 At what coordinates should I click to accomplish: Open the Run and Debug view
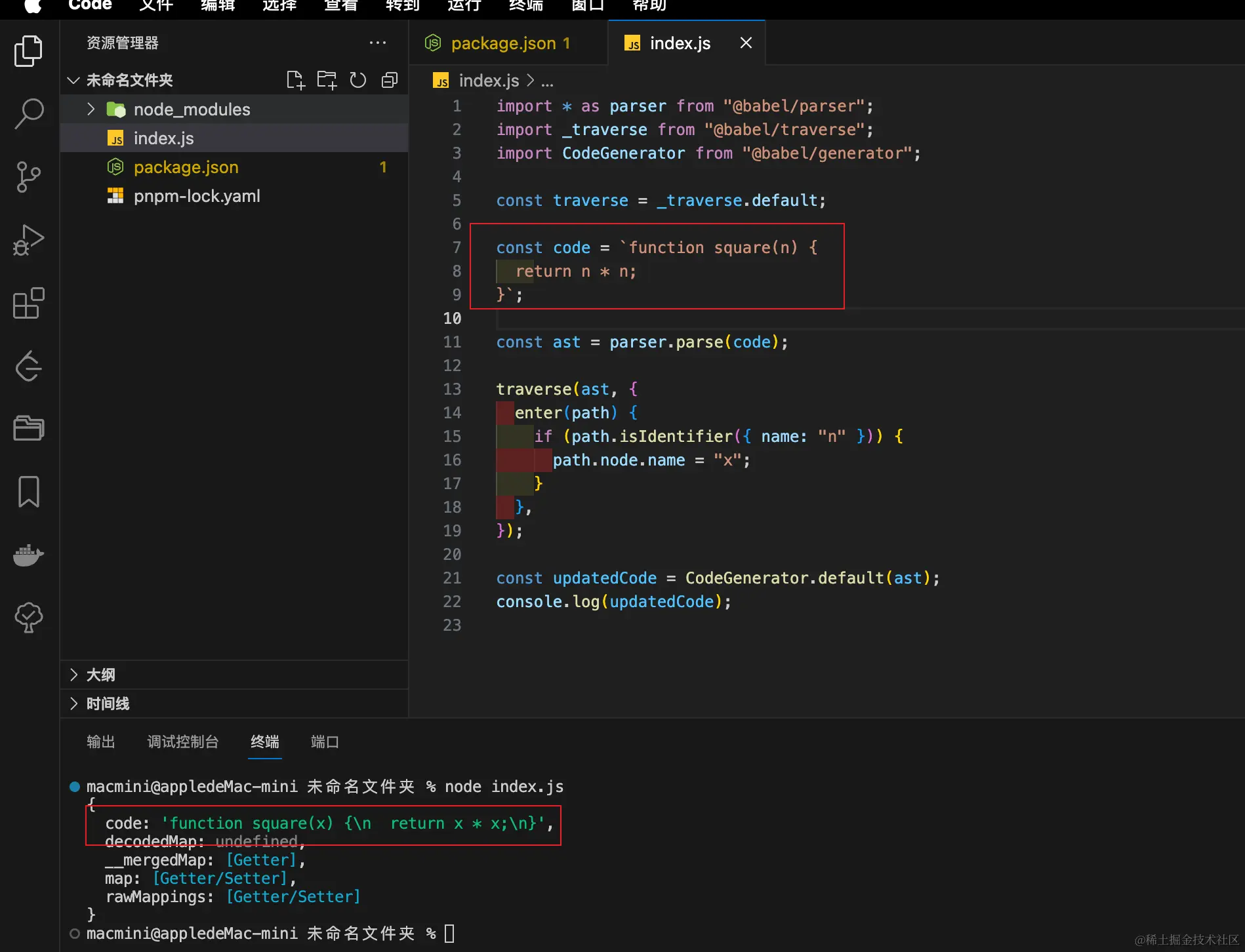pos(28,240)
